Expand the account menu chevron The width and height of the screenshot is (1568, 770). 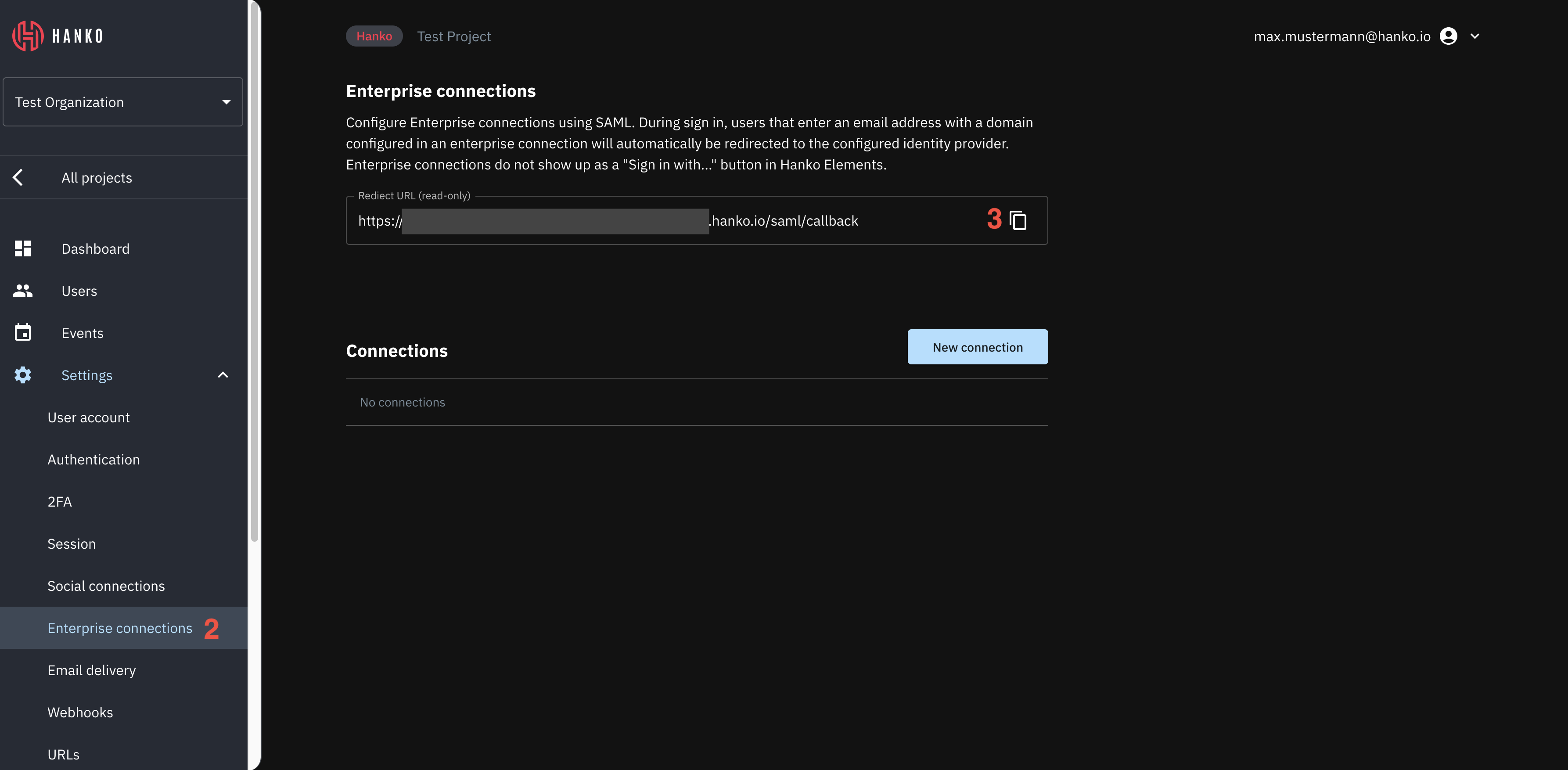click(x=1475, y=36)
